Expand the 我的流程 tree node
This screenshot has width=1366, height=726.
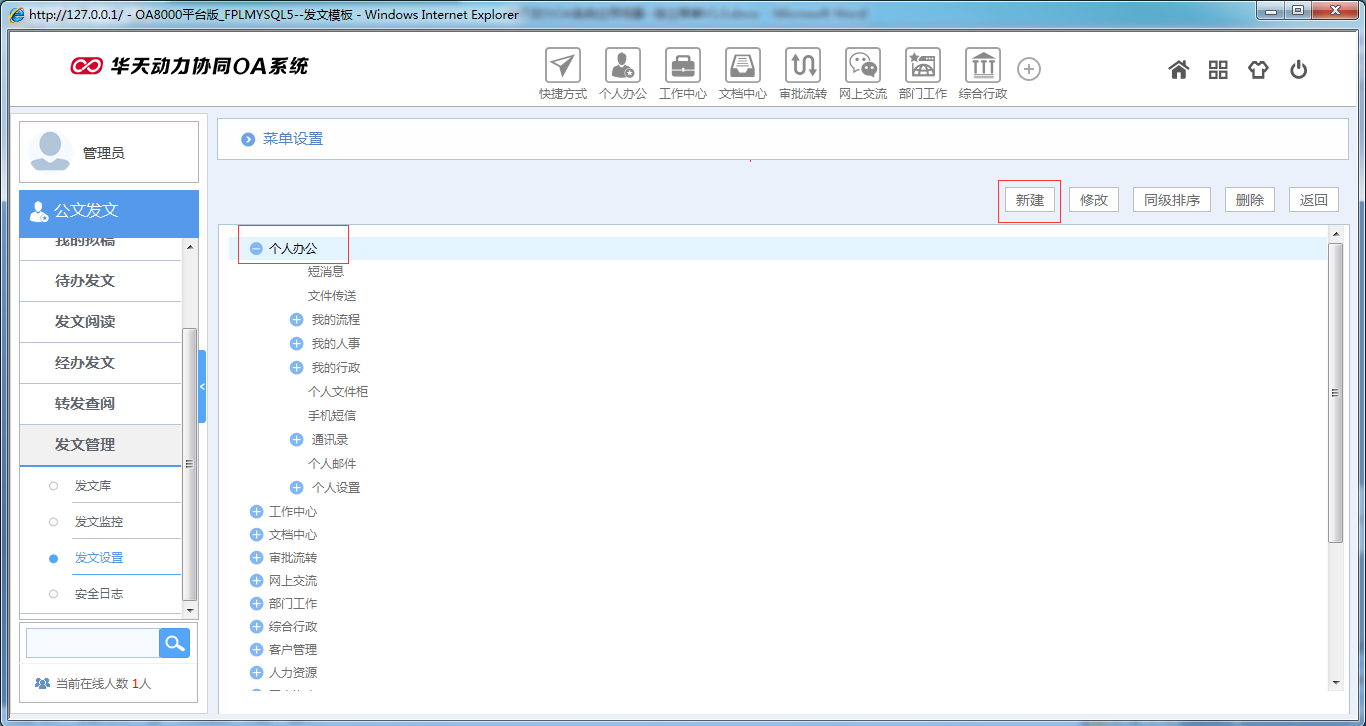pyautogui.click(x=296, y=320)
